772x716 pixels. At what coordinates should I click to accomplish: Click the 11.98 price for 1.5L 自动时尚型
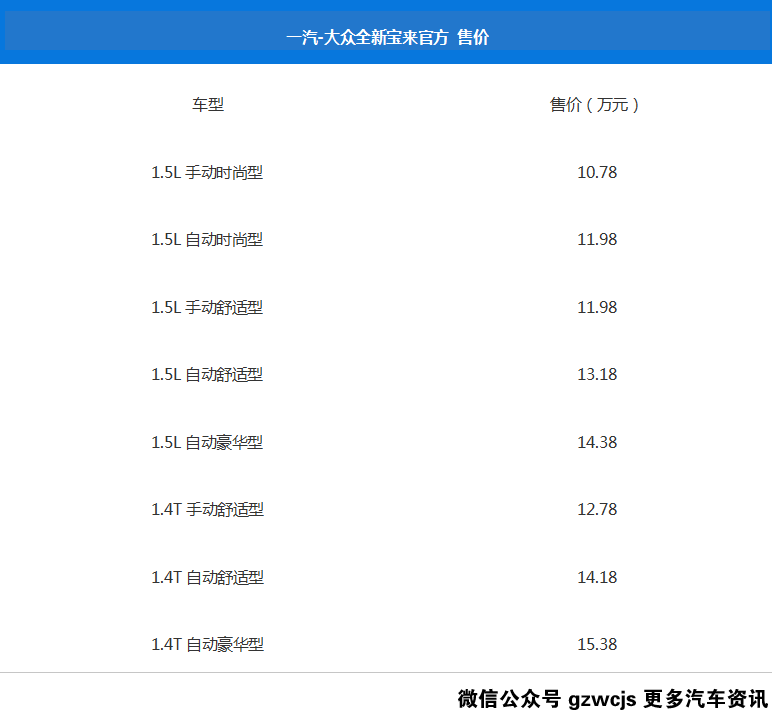click(597, 240)
